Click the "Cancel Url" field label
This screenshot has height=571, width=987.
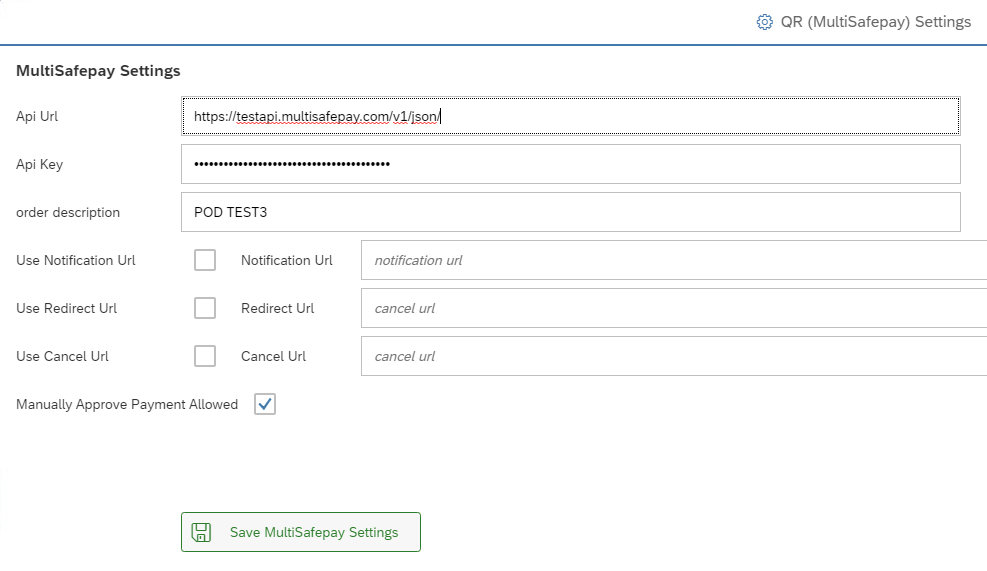point(273,356)
